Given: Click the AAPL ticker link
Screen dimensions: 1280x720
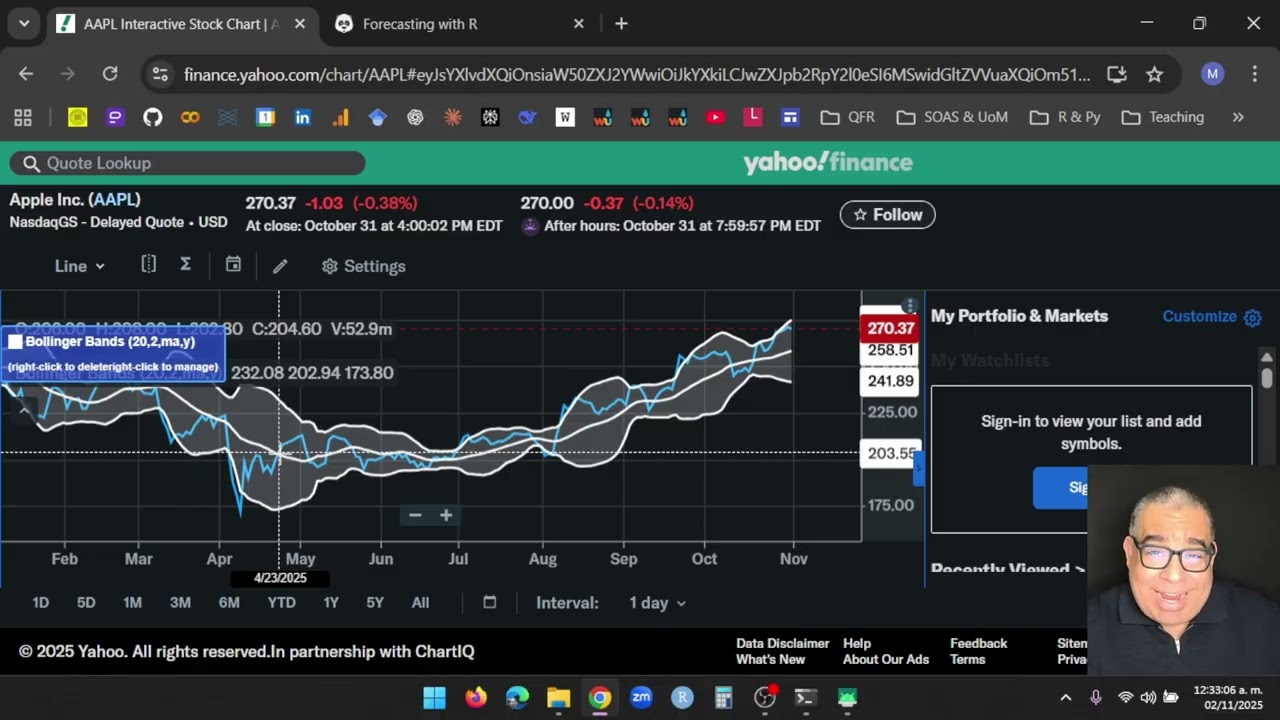Looking at the screenshot, I should pyautogui.click(x=114, y=200).
